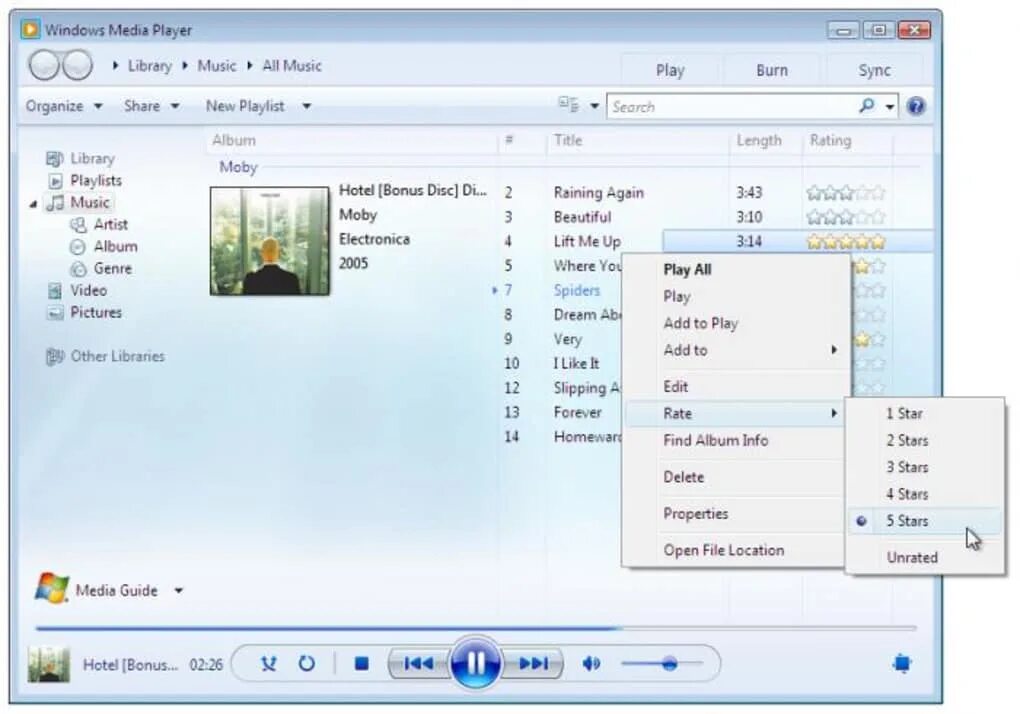Choose Play All from context menu
The width and height of the screenshot is (1020, 714).
click(736, 270)
